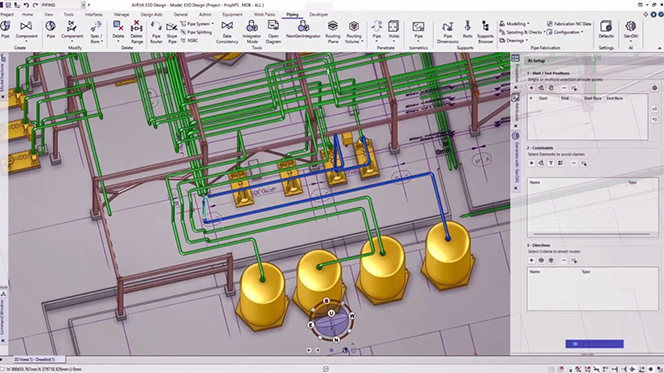Screen dimensions: 664x373
Task: Open the Defaults settings
Action: [606, 30]
